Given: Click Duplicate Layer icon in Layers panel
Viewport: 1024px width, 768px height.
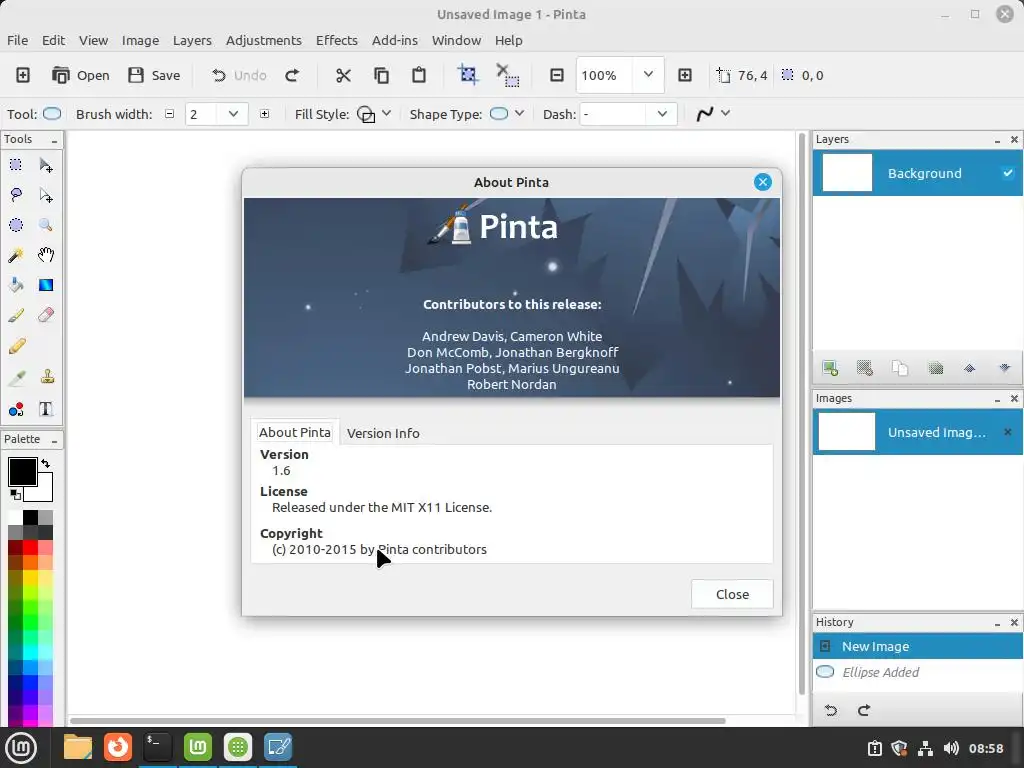Looking at the screenshot, I should point(900,368).
